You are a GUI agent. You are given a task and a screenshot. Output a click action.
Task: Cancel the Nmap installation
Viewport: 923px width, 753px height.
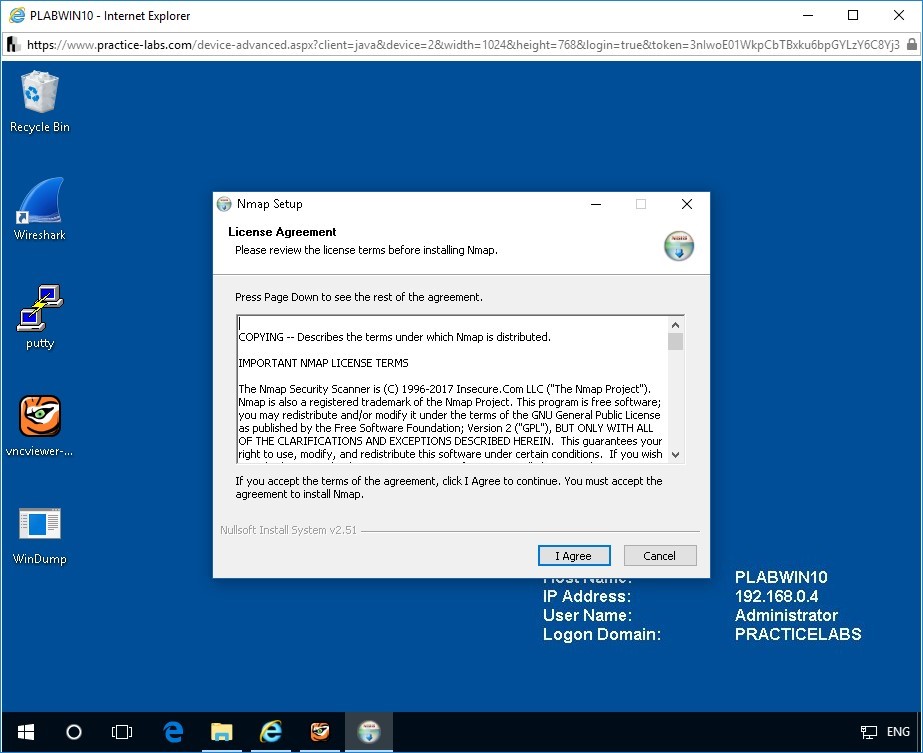(x=660, y=556)
